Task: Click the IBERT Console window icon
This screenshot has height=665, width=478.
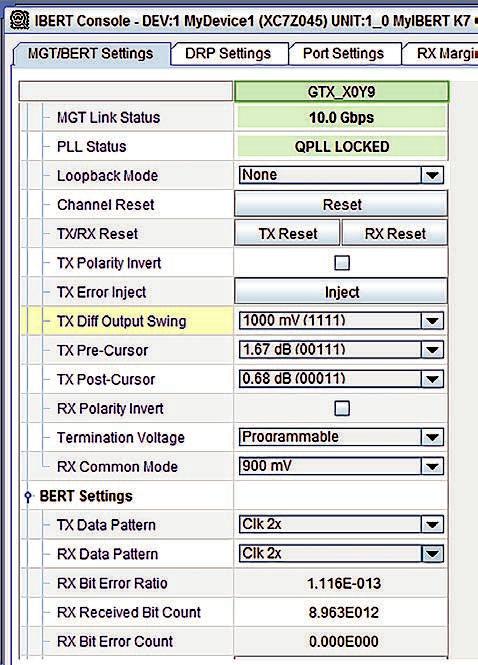Action: pos(20,20)
